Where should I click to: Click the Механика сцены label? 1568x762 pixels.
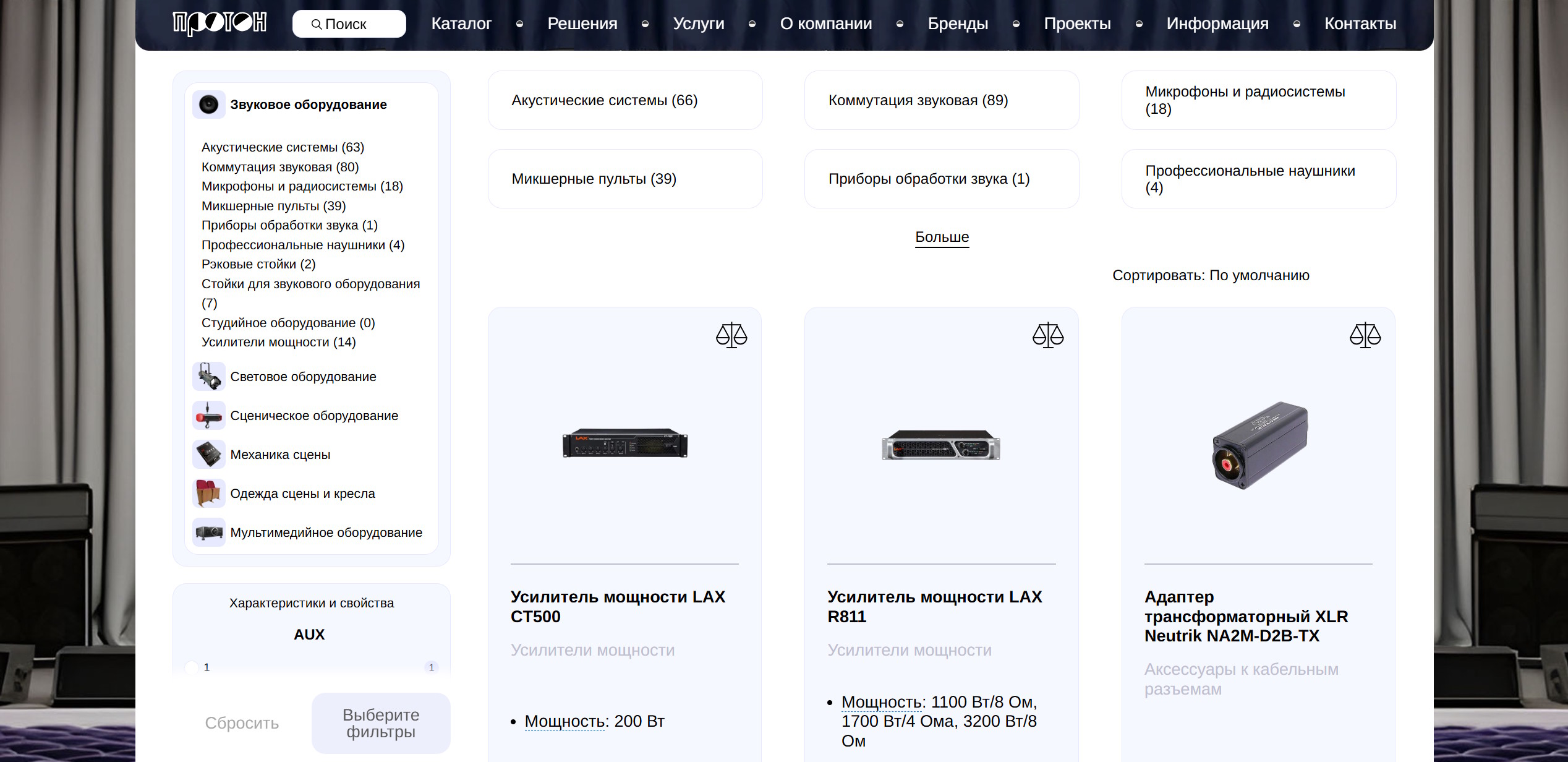[280, 455]
